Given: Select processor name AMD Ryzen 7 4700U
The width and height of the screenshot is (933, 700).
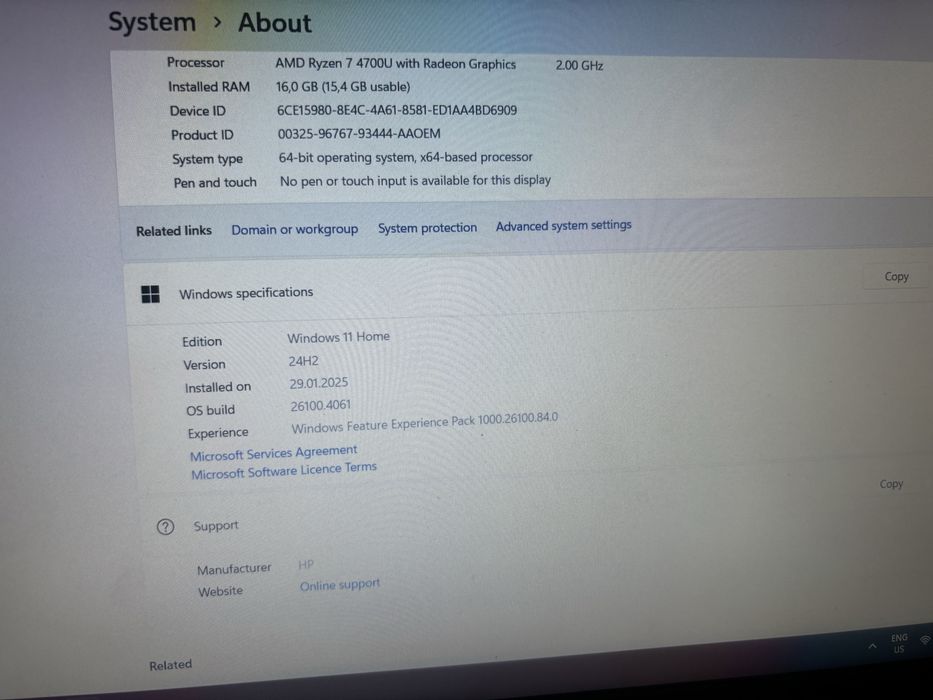Looking at the screenshot, I should pos(395,64).
